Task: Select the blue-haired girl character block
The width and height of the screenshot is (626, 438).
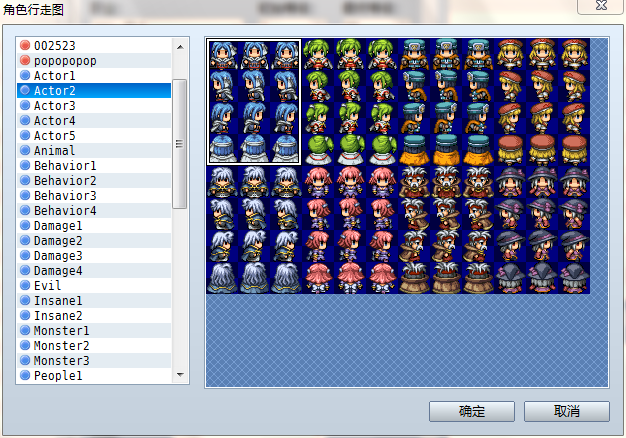Action: coord(254,102)
